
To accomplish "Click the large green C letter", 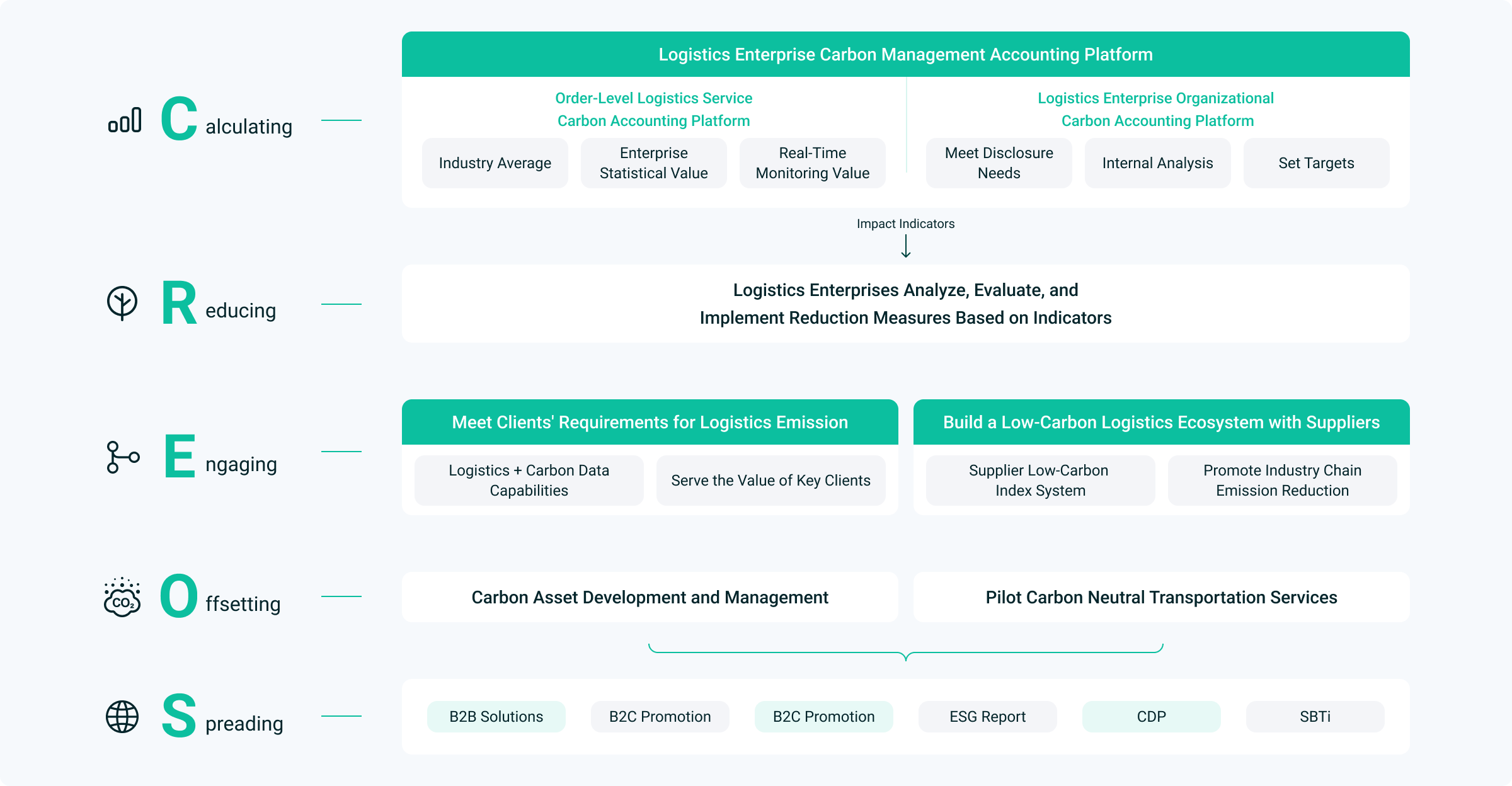I will 179,118.
